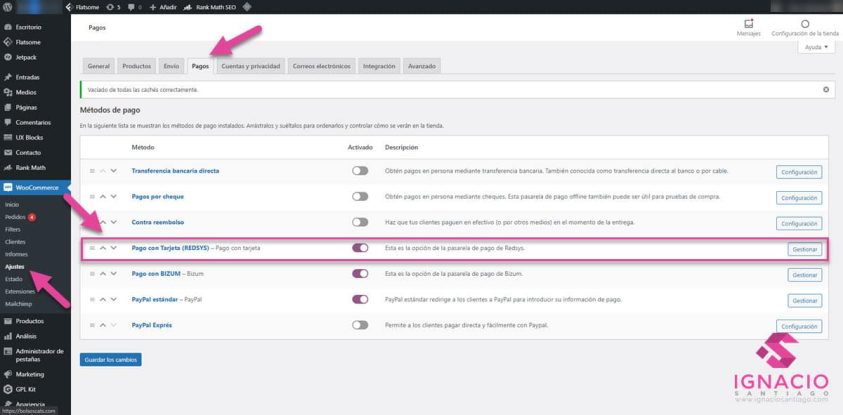Open the Avanzado tab
Image resolution: width=843 pixels, height=415 pixels.
click(422, 66)
